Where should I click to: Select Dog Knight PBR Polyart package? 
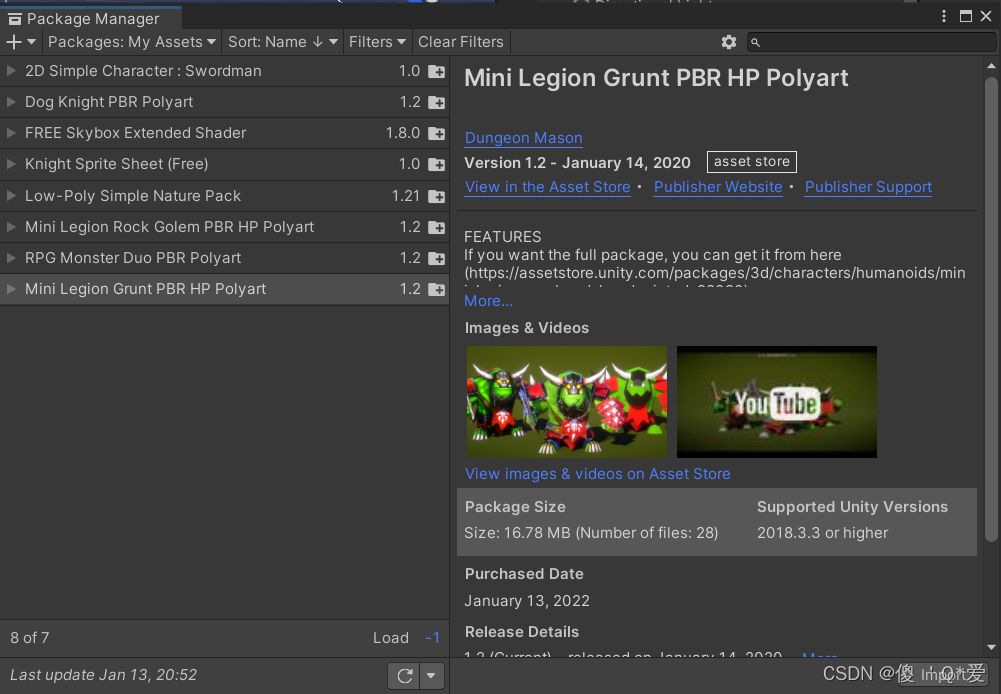point(224,102)
